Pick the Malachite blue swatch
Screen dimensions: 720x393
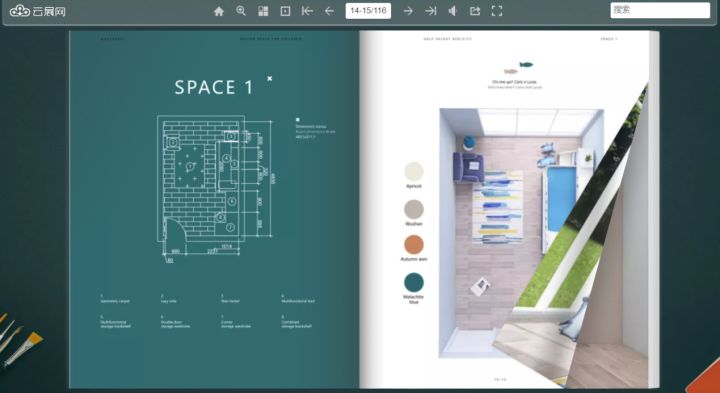pyautogui.click(x=414, y=282)
